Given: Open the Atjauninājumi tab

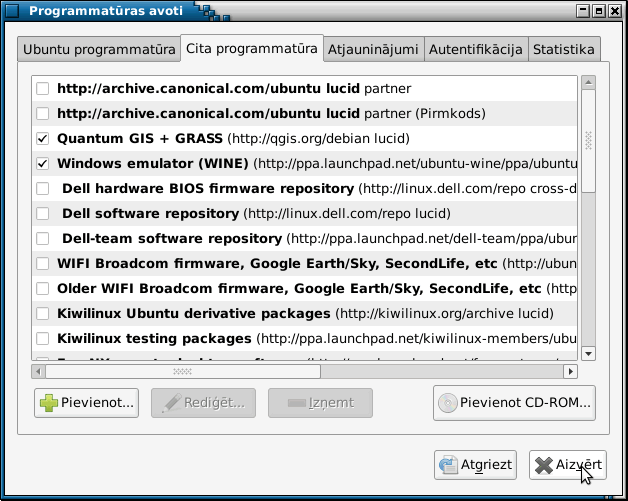Looking at the screenshot, I should (373, 49).
